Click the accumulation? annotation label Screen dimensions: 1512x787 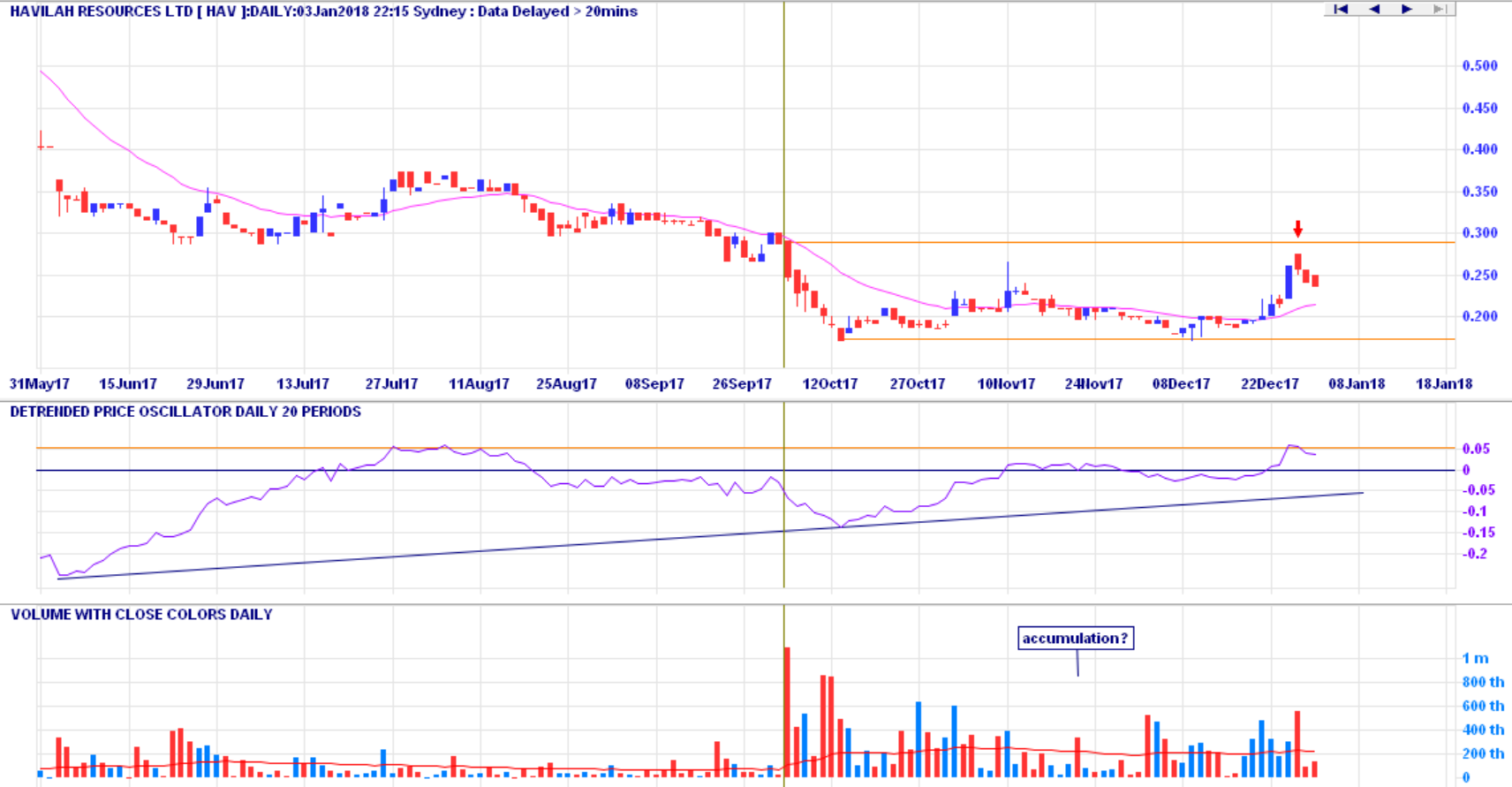tap(1075, 638)
